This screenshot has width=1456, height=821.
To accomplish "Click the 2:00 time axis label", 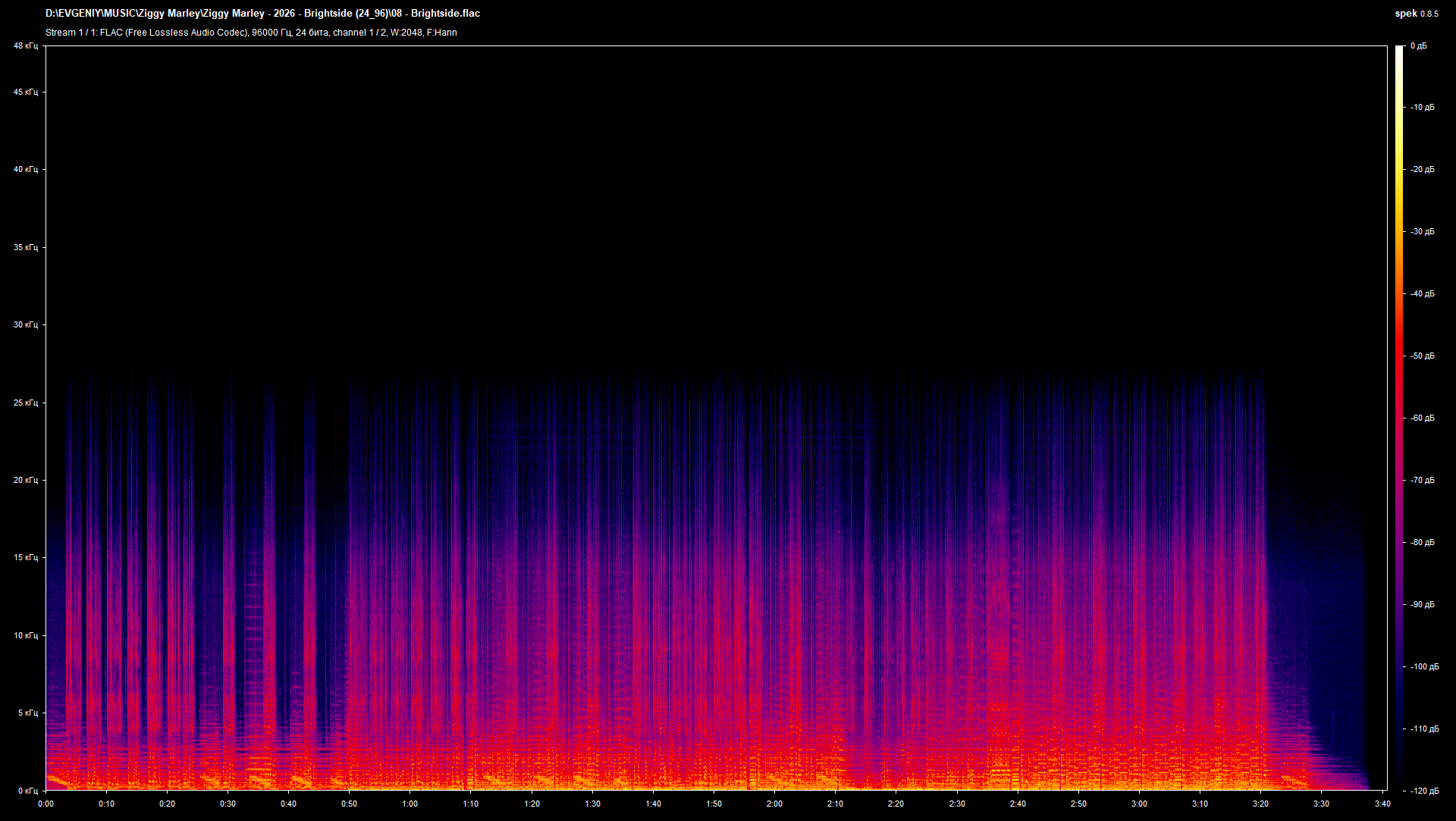I will (774, 804).
